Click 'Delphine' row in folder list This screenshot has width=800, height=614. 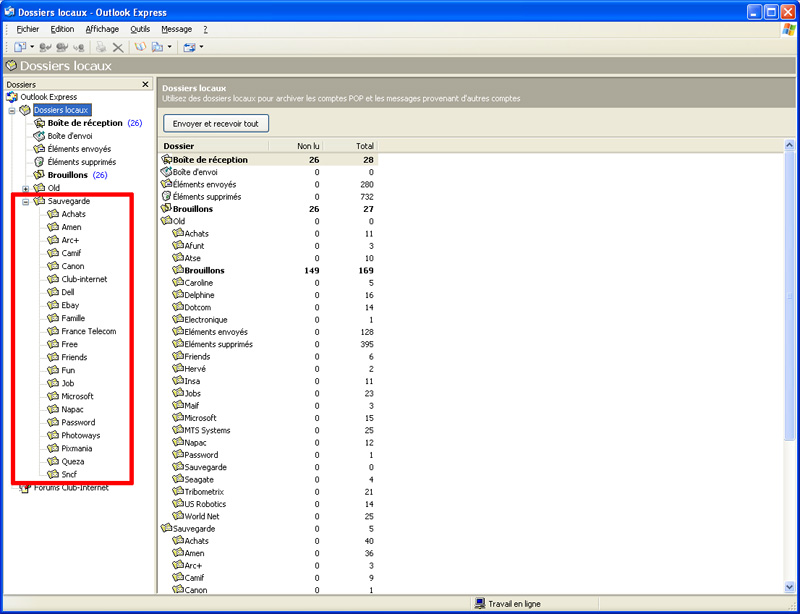(x=268, y=295)
